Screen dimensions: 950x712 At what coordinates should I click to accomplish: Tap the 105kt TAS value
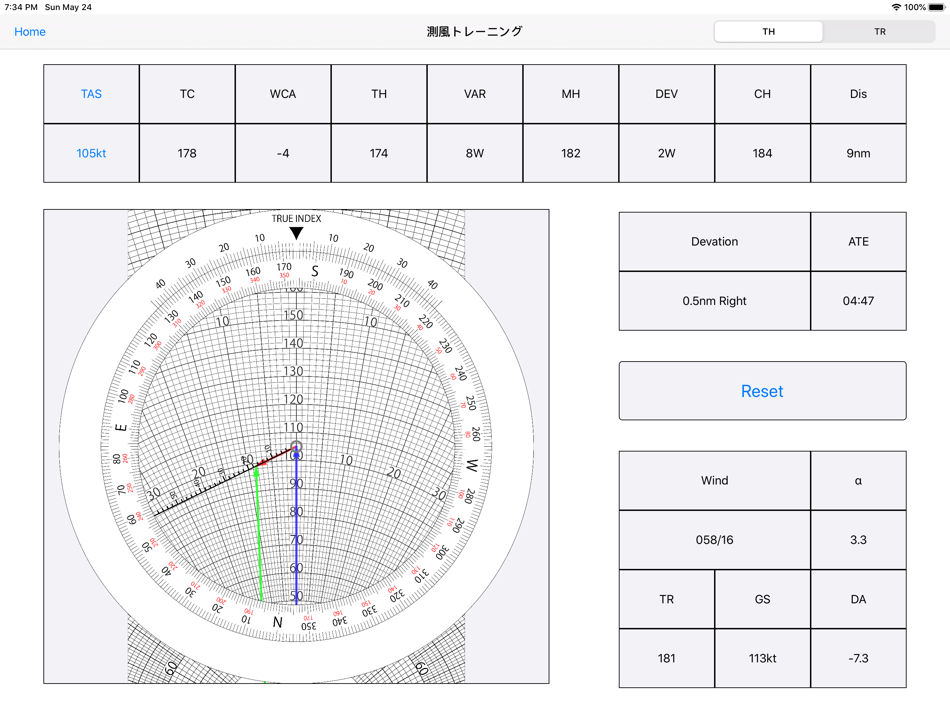point(91,153)
